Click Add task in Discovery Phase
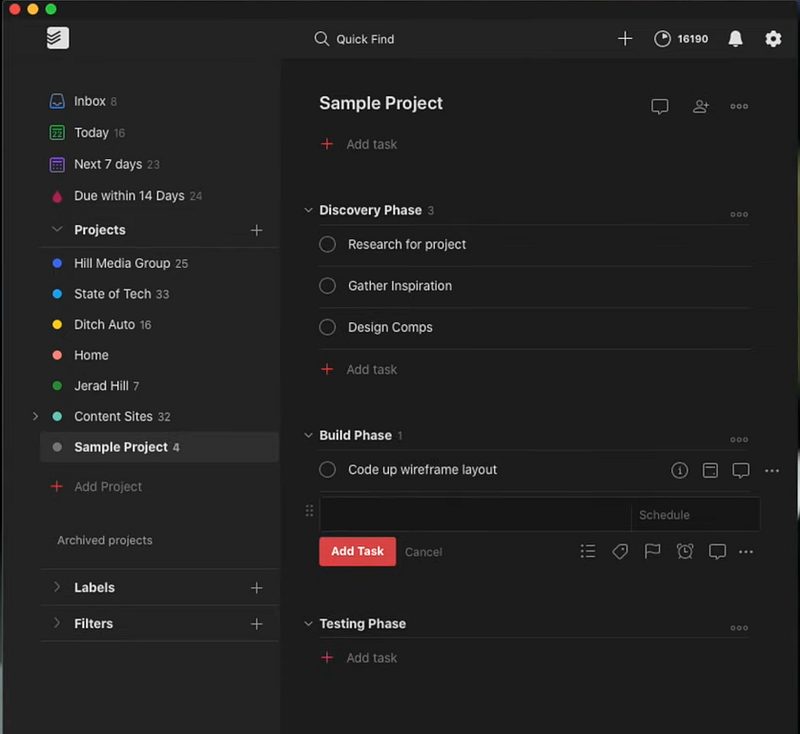The image size is (800, 734). click(359, 369)
